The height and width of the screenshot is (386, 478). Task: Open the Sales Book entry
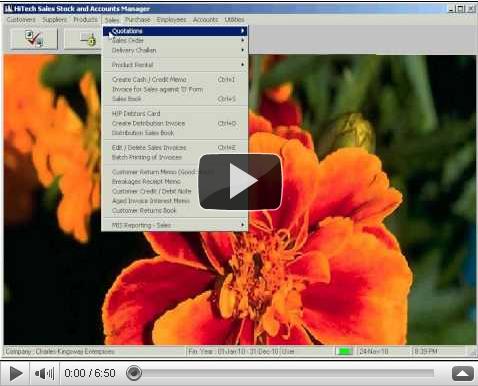[x=175, y=99]
